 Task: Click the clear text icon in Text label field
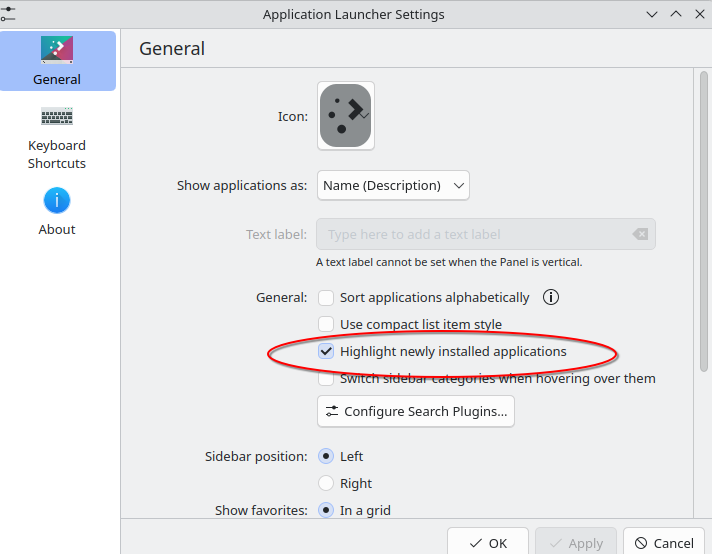(639, 234)
